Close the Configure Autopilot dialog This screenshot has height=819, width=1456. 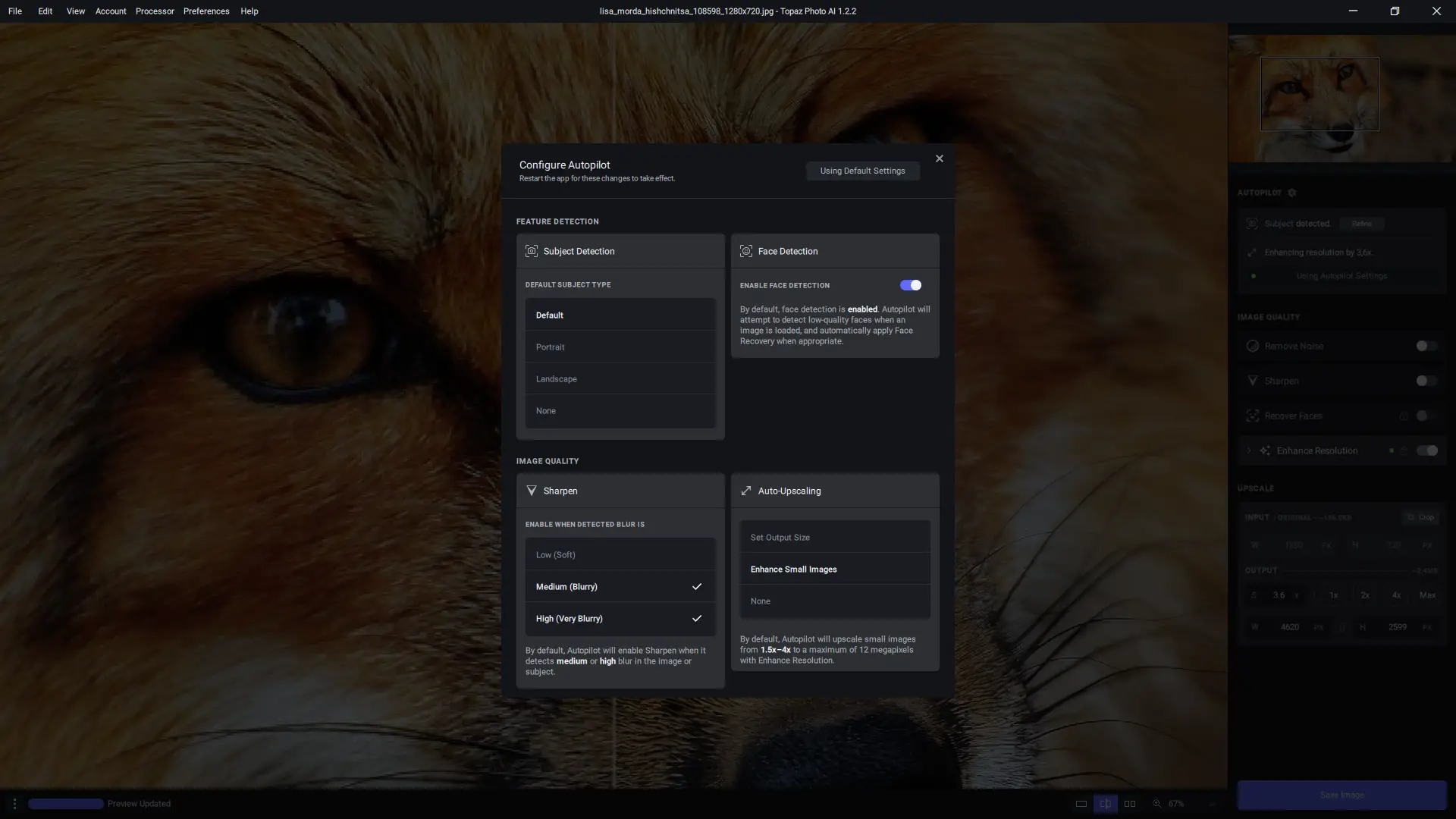click(x=940, y=158)
